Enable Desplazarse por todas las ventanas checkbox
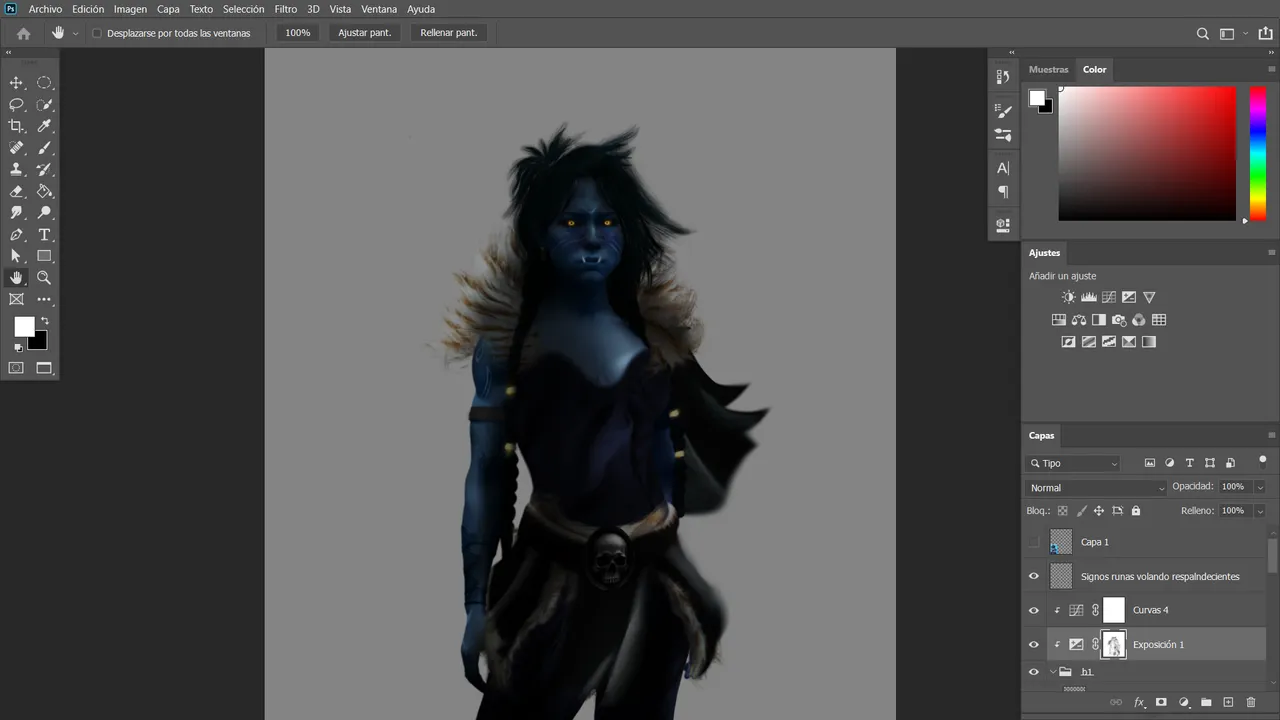The image size is (1280, 720). 97,33
